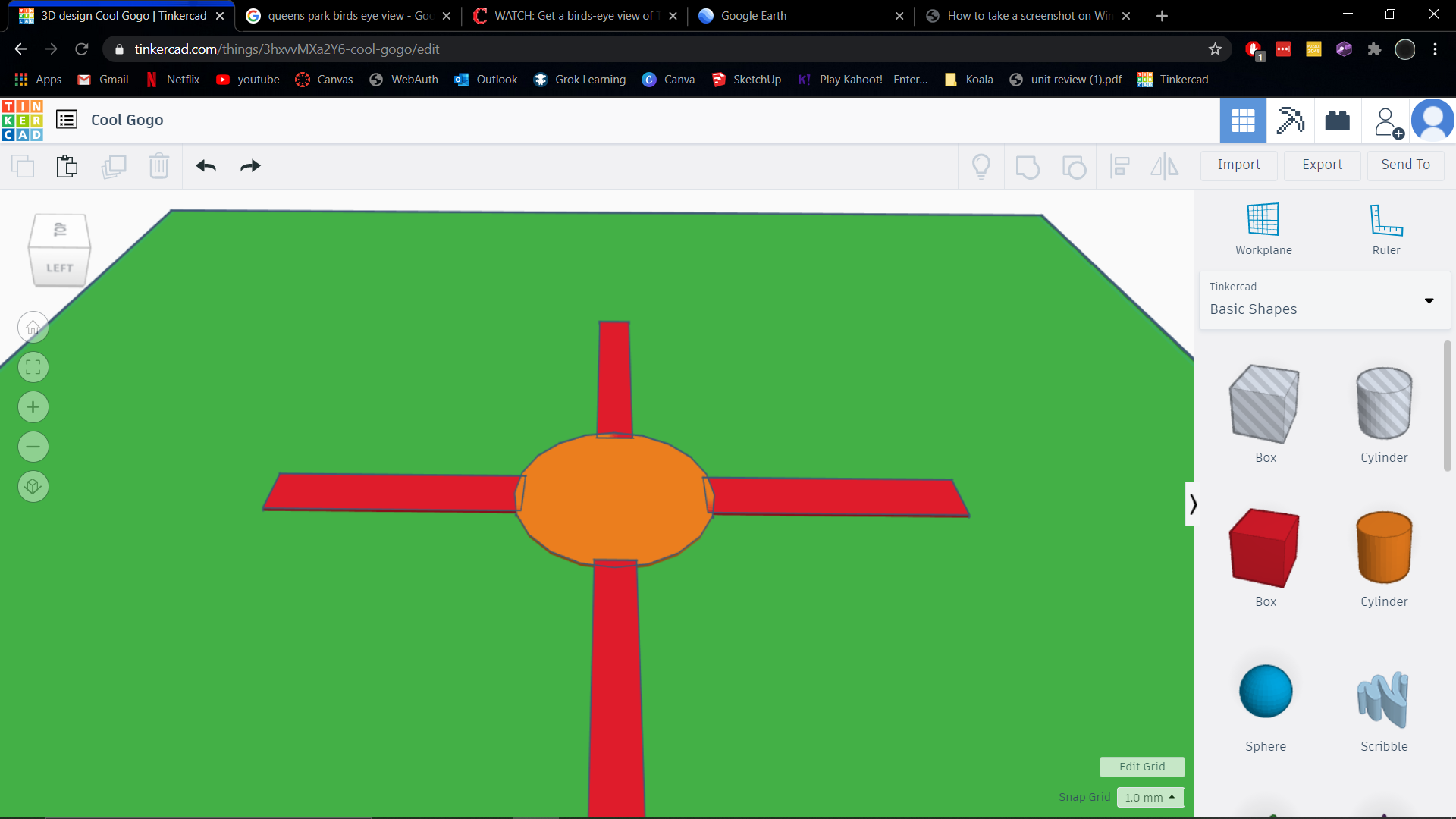The width and height of the screenshot is (1456, 819).
Task: Open the Apps bookmark shortcut
Action: [38, 80]
